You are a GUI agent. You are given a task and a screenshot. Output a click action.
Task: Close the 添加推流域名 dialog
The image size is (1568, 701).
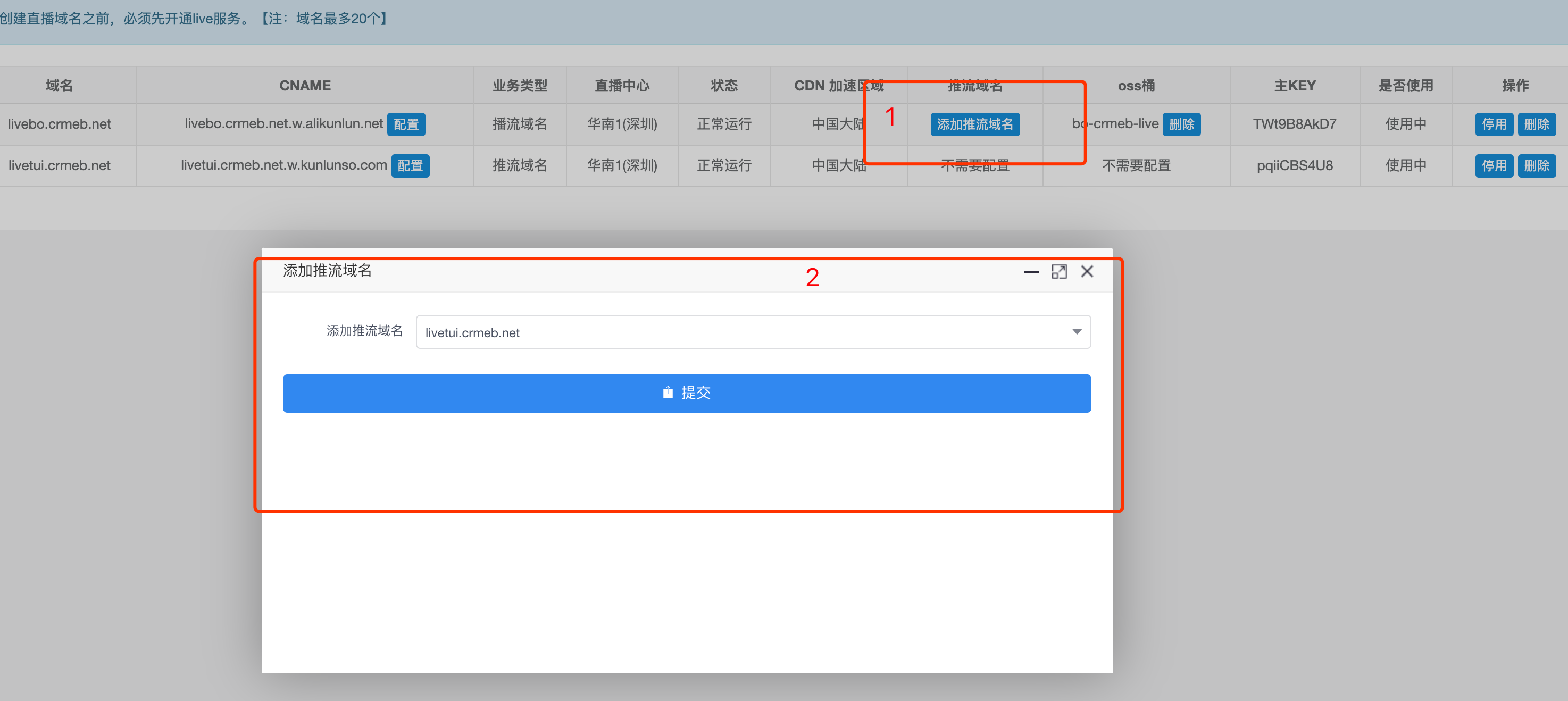[x=1087, y=271]
